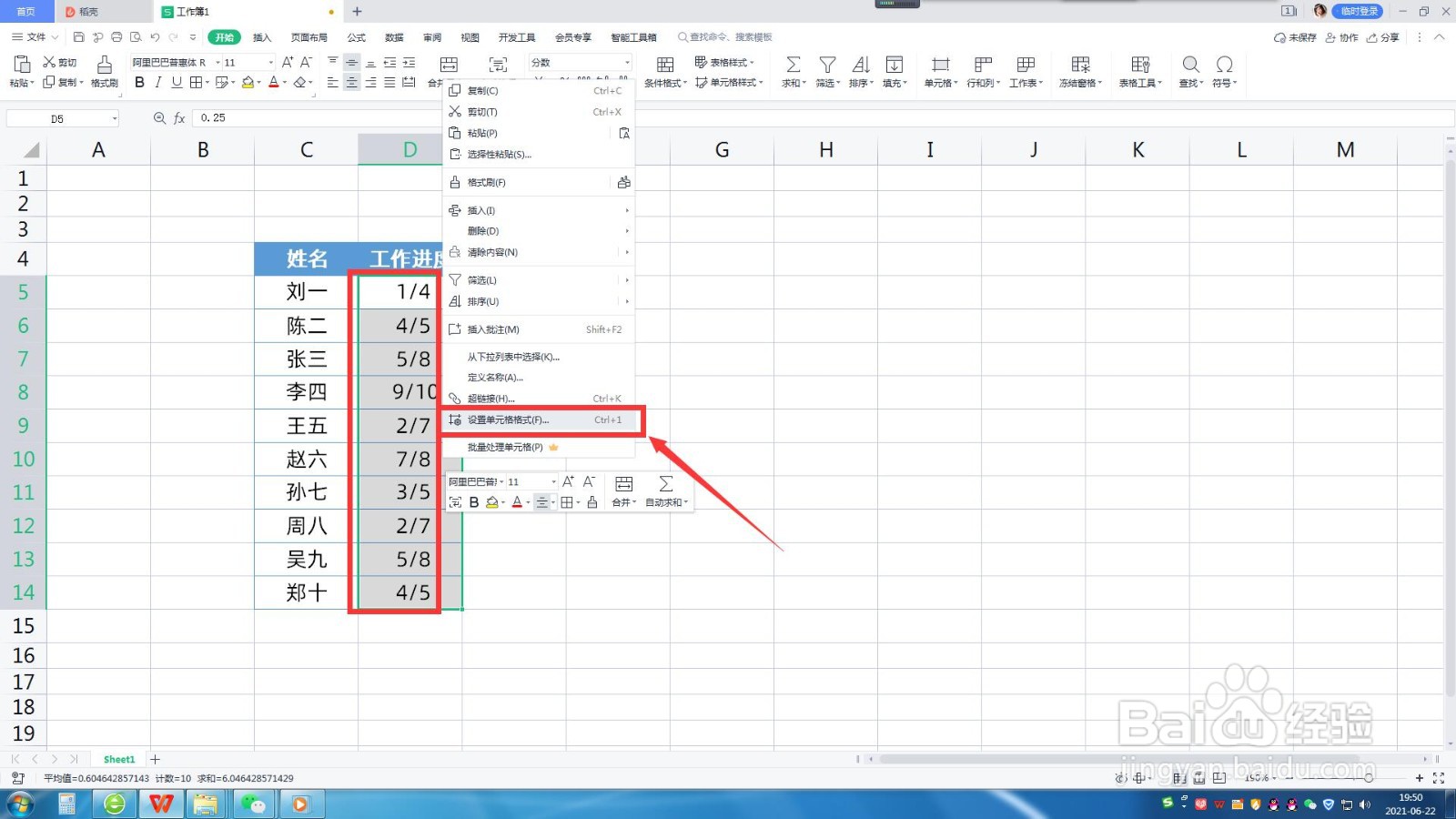Click the format painter icon in mini toolbar
The width and height of the screenshot is (1456, 819).
[x=592, y=502]
